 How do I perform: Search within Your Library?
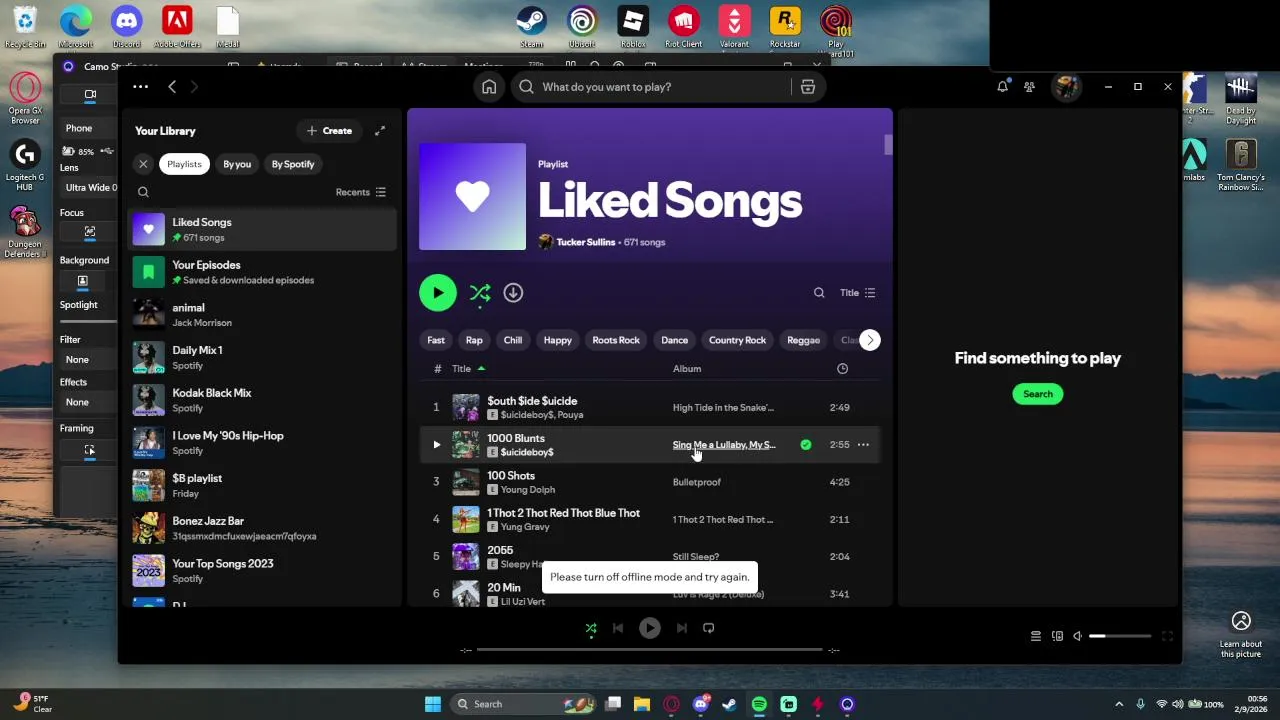pos(143,192)
